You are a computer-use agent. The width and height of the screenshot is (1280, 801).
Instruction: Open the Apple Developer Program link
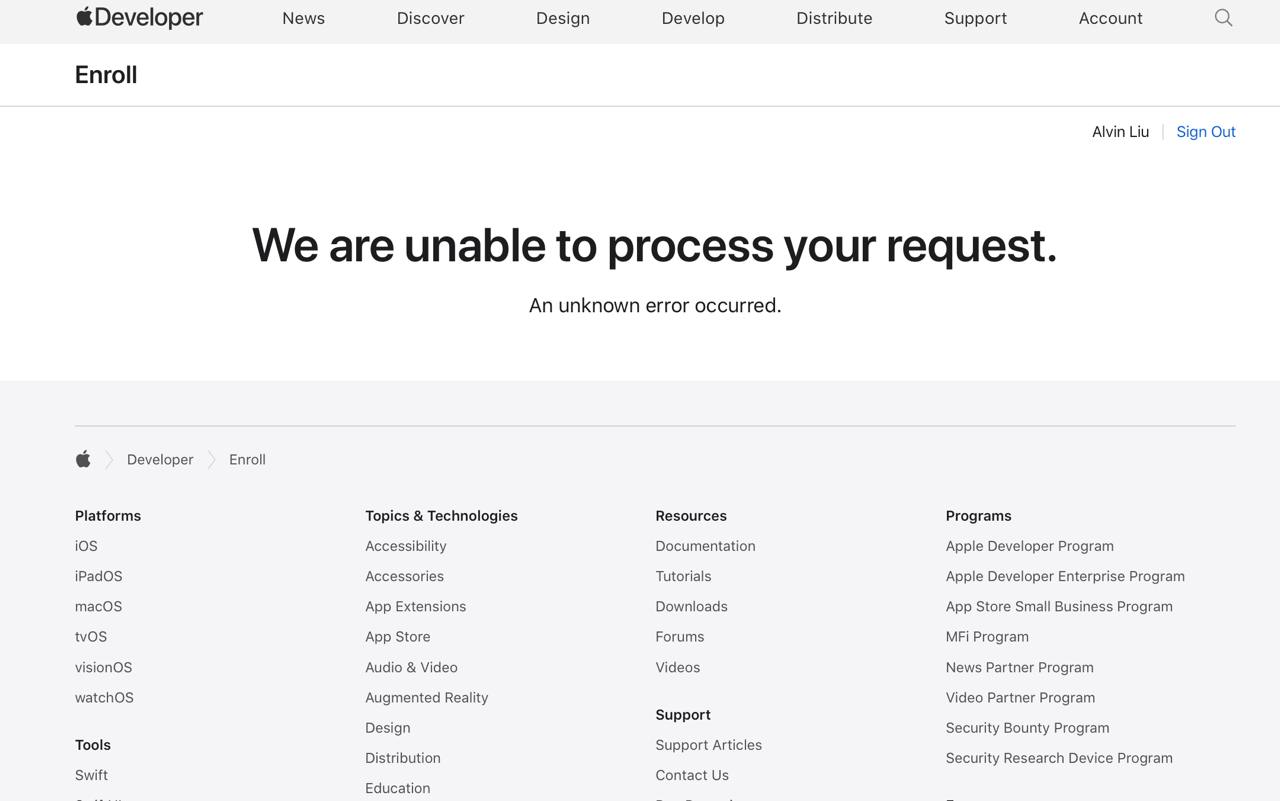[1030, 546]
